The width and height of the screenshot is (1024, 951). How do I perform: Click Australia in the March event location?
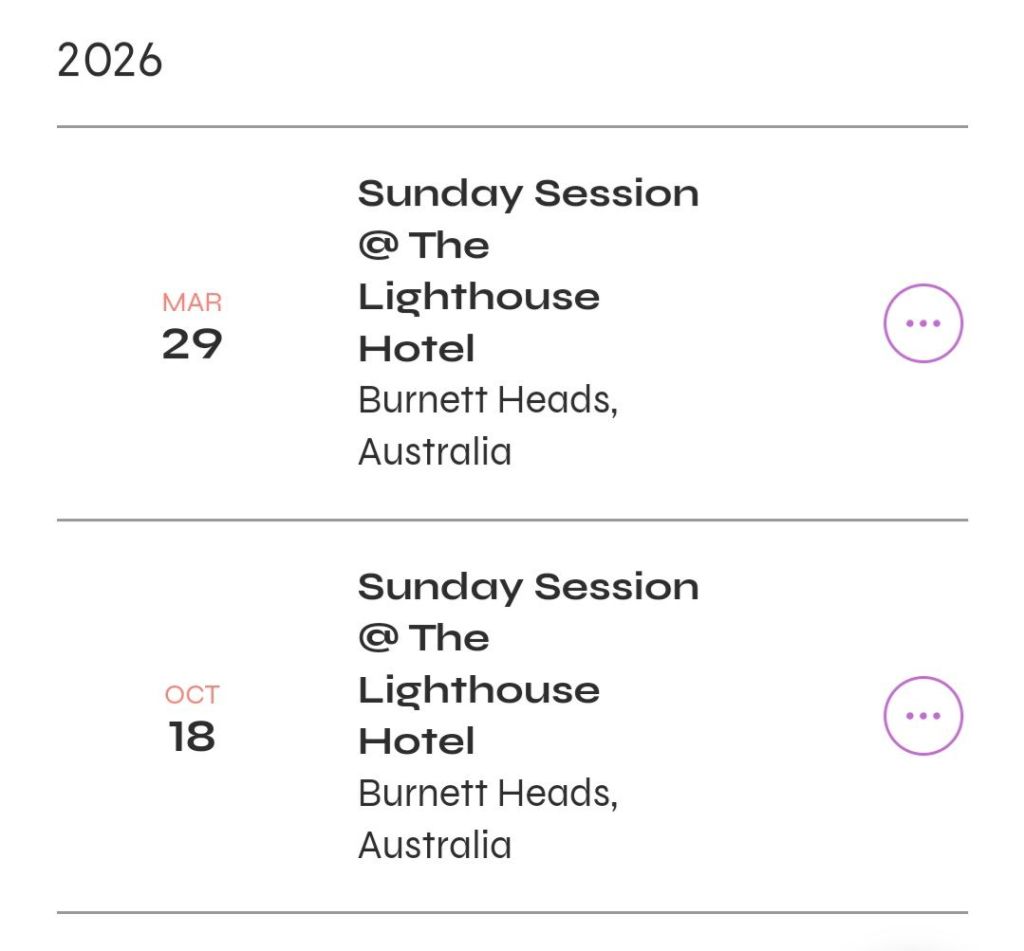click(x=435, y=452)
